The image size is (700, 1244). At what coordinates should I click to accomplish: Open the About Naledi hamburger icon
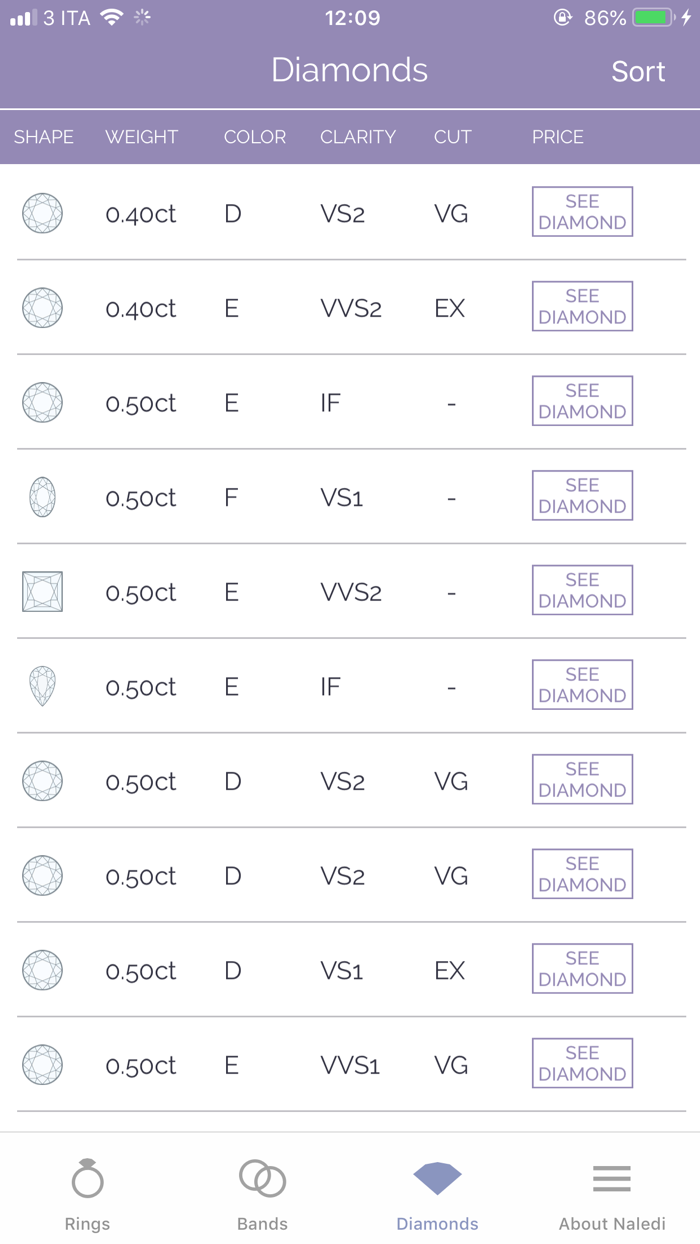[x=612, y=1179]
